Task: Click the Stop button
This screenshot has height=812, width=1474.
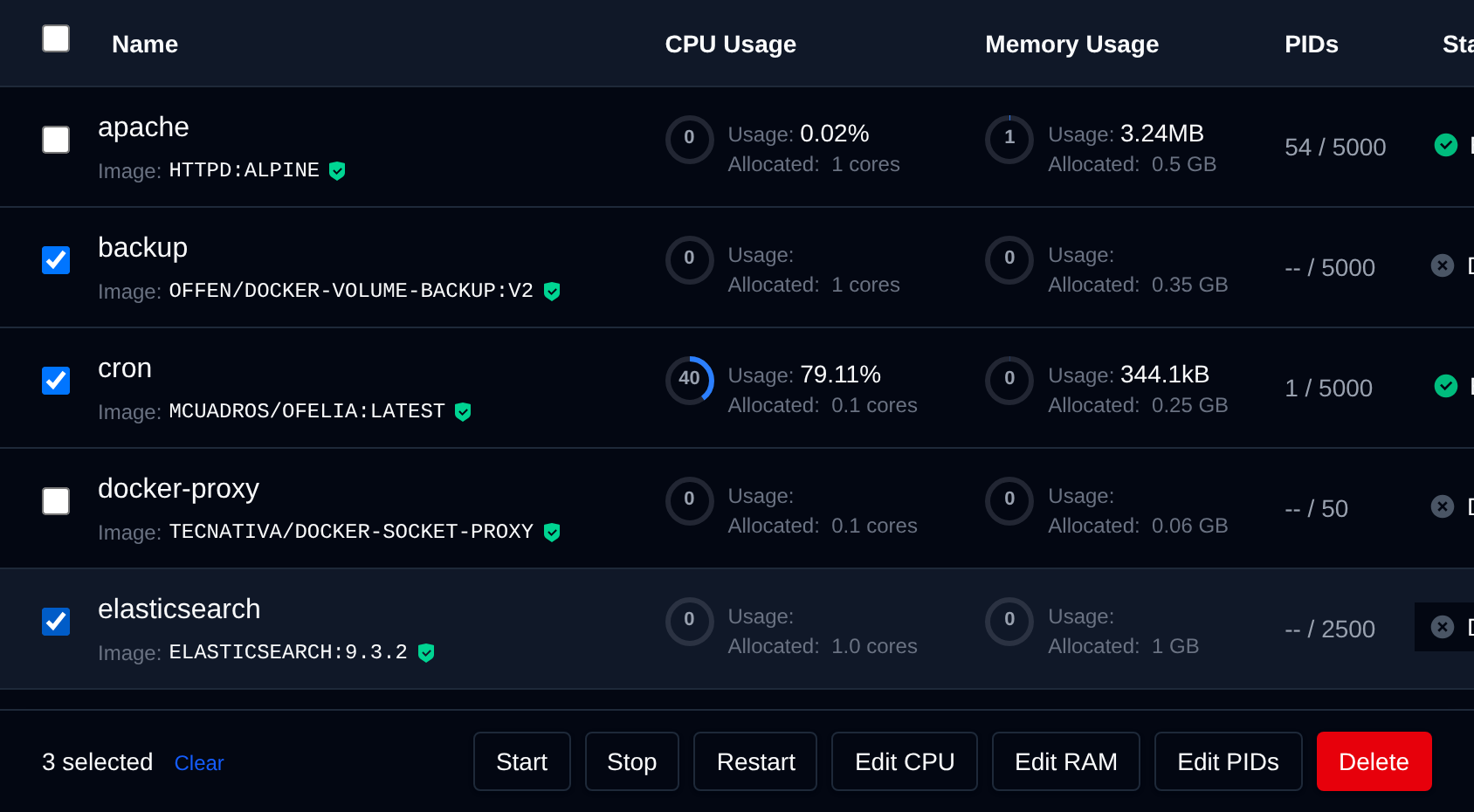Action: coord(632,761)
